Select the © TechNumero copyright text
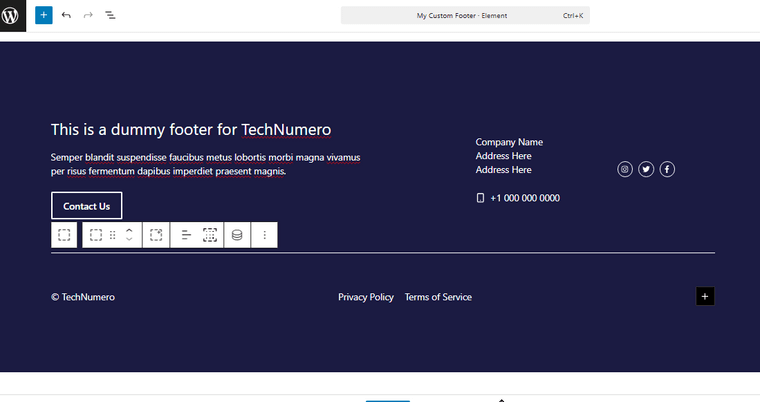The image size is (760, 402). pos(83,297)
